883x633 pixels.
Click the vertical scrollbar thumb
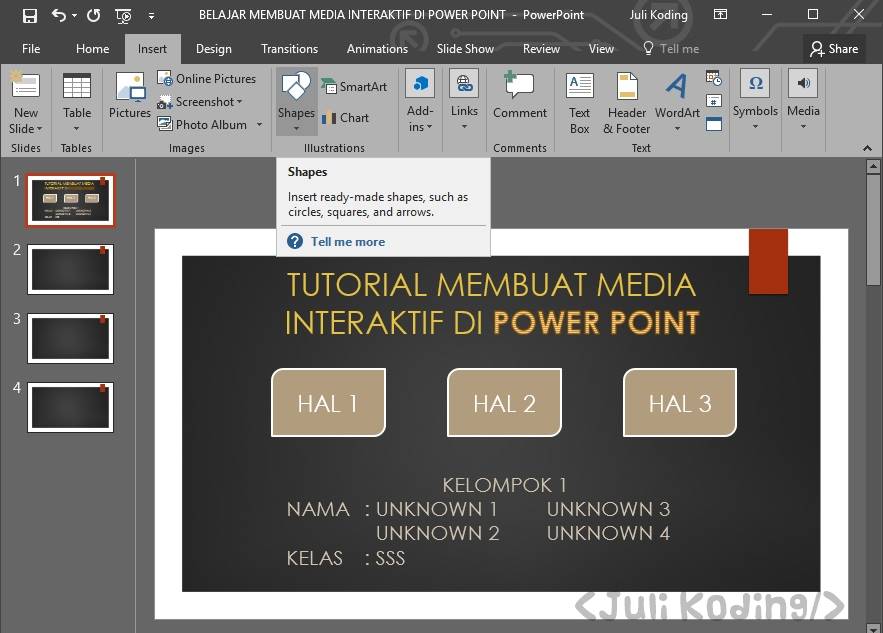(x=873, y=231)
